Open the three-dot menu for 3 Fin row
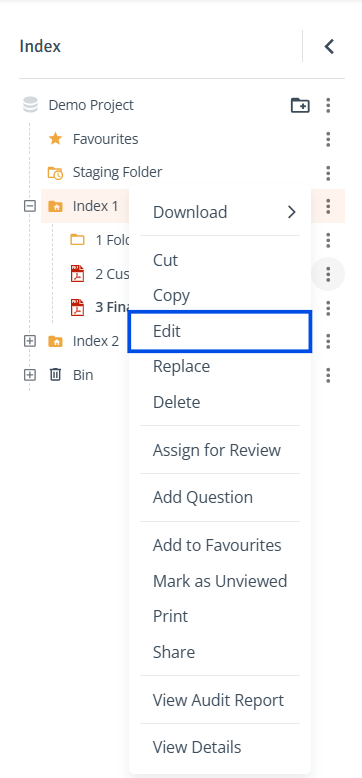The height and width of the screenshot is (778, 362). point(328,308)
